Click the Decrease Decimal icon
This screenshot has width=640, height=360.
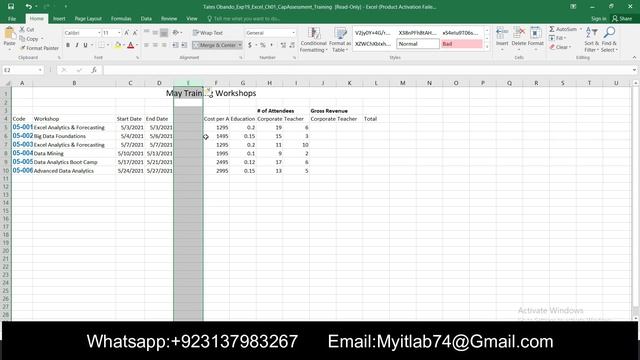tap(292, 45)
